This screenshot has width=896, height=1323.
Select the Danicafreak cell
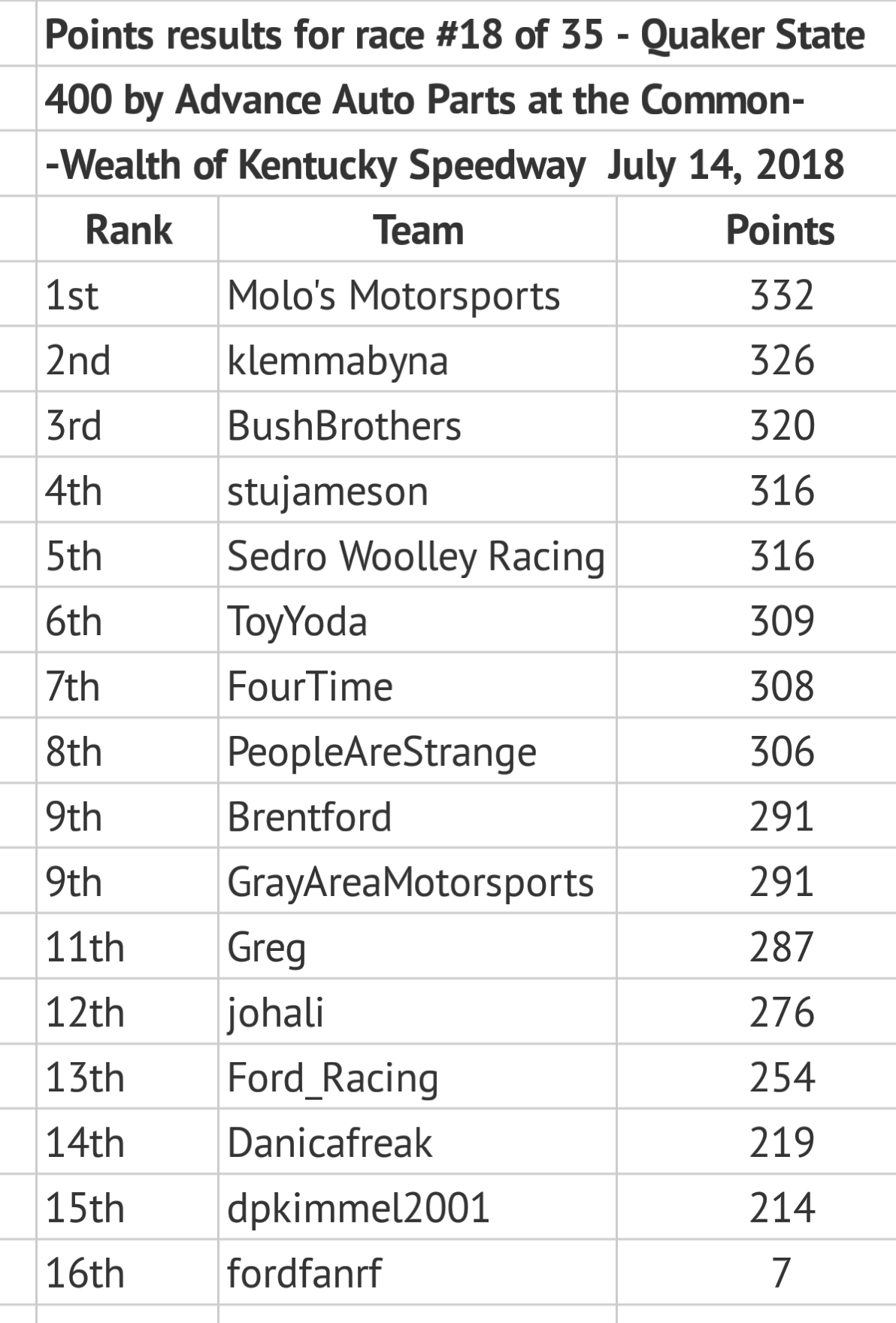click(330, 1143)
